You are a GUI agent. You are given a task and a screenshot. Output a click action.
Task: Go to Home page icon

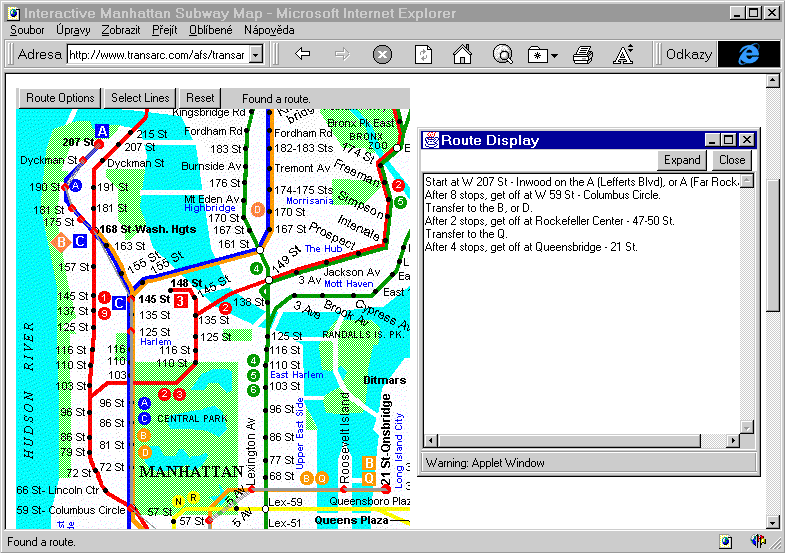pos(462,54)
